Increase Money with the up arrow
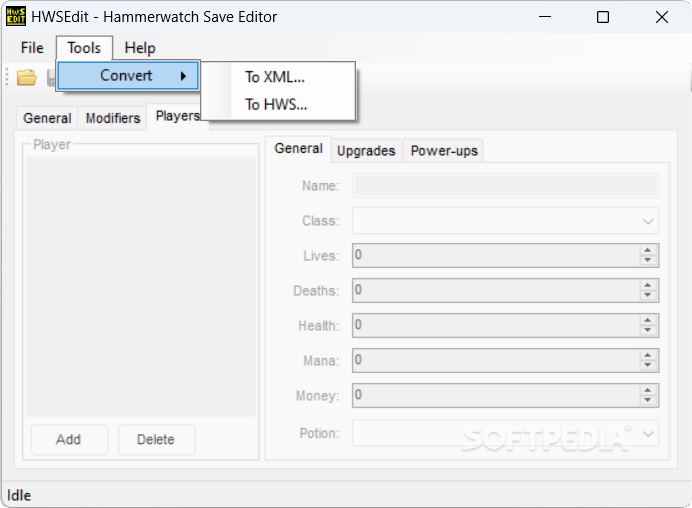Screen dimensions: 692x508 pos(647,390)
